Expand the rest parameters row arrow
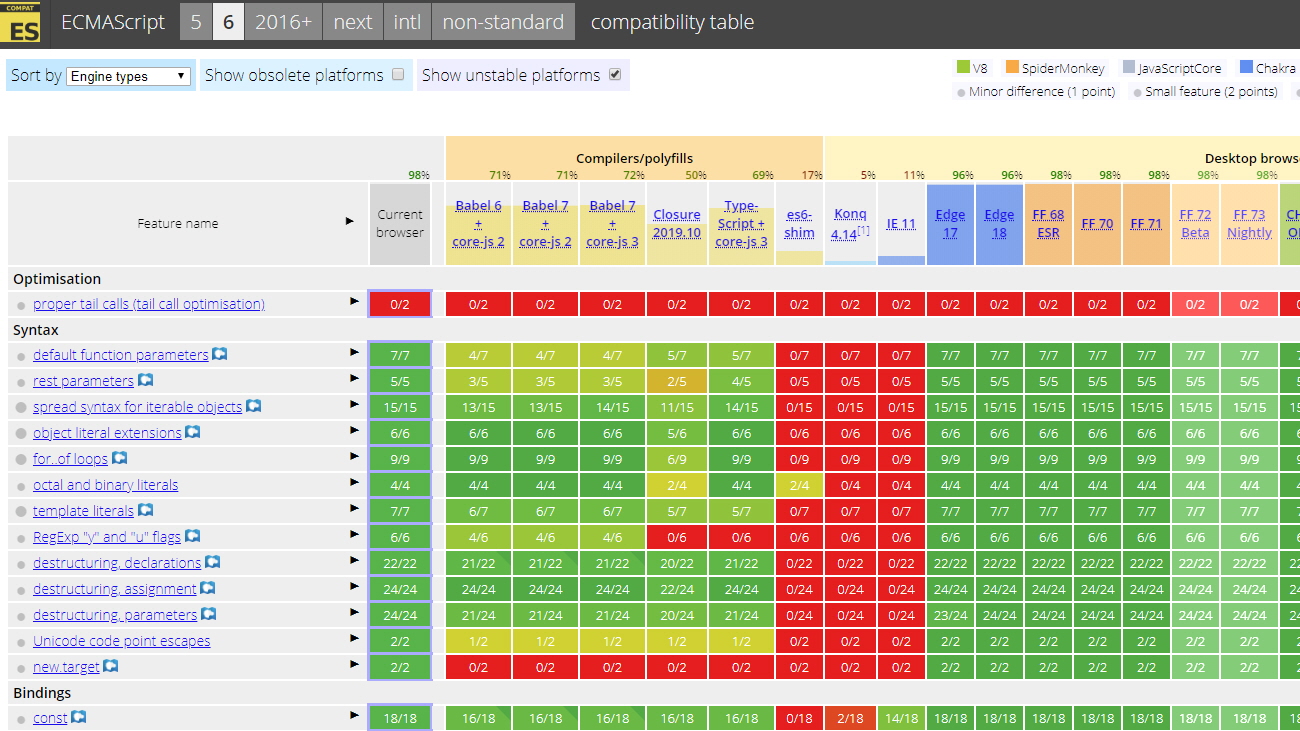The image size is (1300, 731). tap(354, 378)
